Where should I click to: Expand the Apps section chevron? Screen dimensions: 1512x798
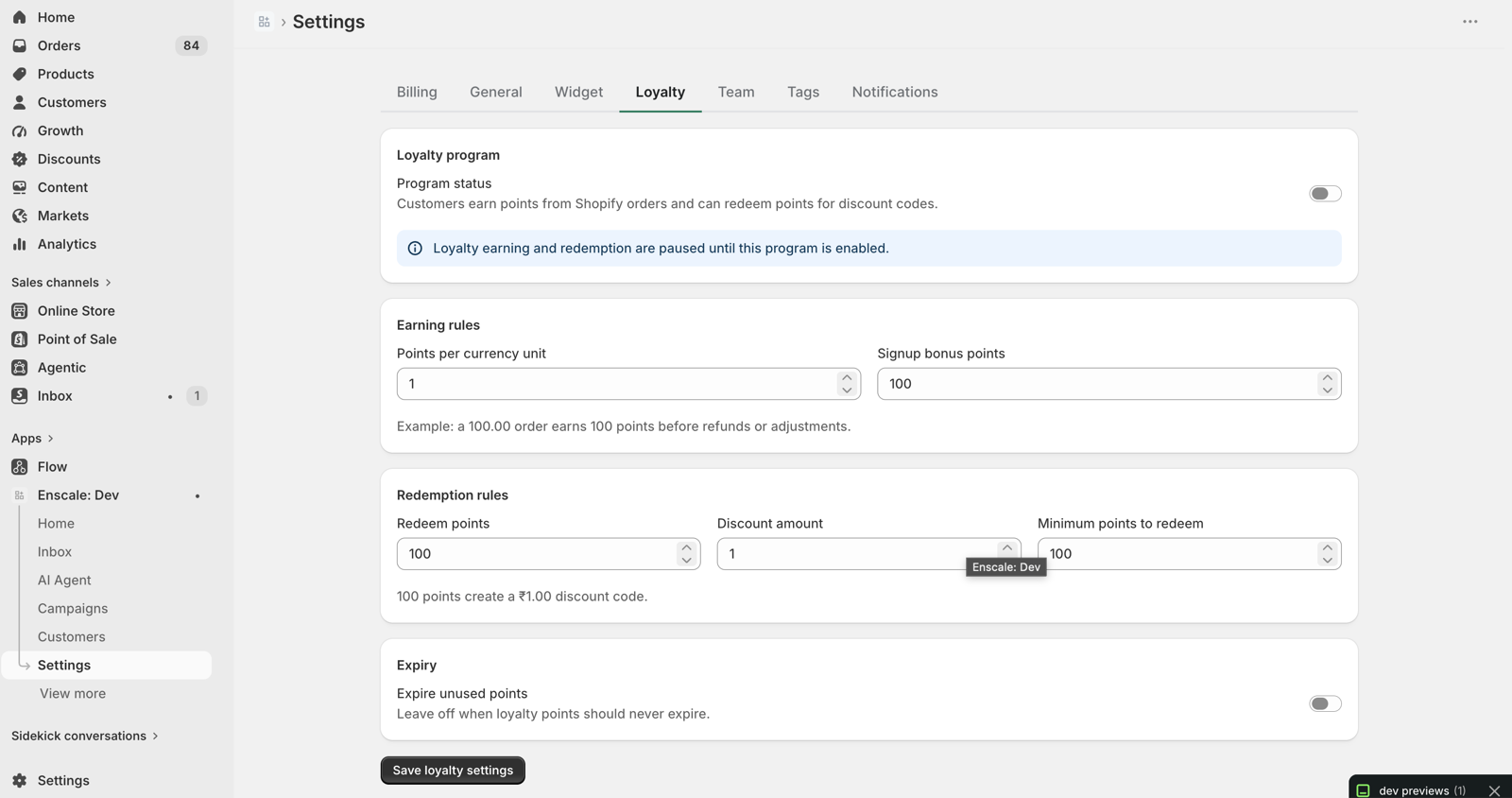click(50, 439)
